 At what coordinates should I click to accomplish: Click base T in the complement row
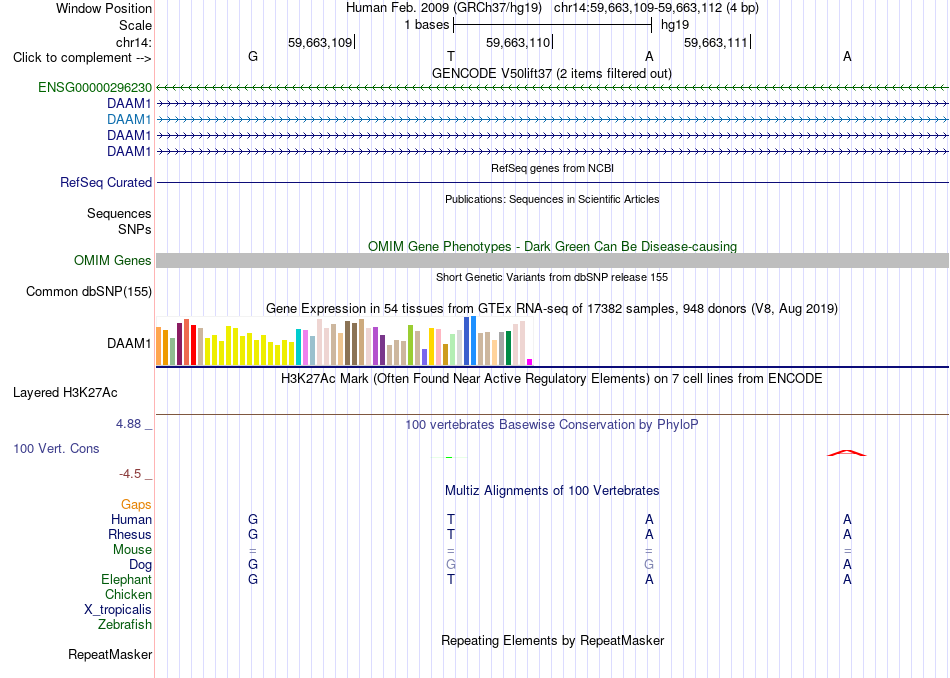point(451,56)
